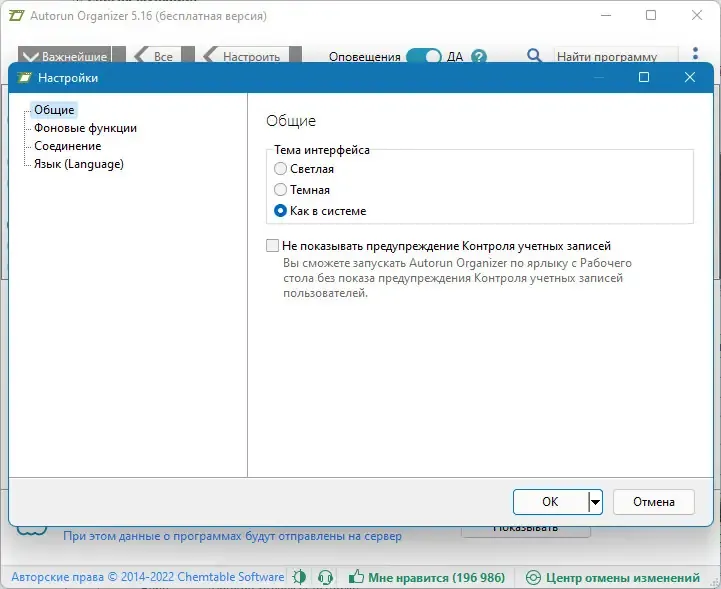The width and height of the screenshot is (721, 589).
Task: Click the Autorun Organizer app icon
Action: click(17, 16)
